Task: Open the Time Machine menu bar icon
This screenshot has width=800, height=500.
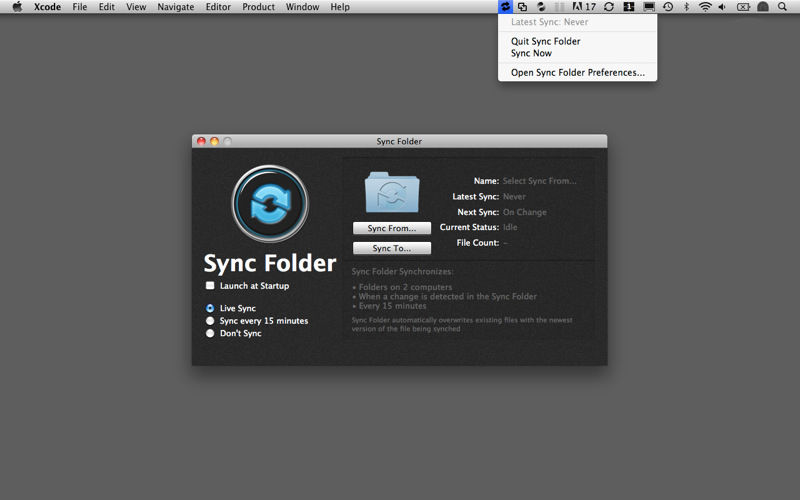Action: pos(668,7)
